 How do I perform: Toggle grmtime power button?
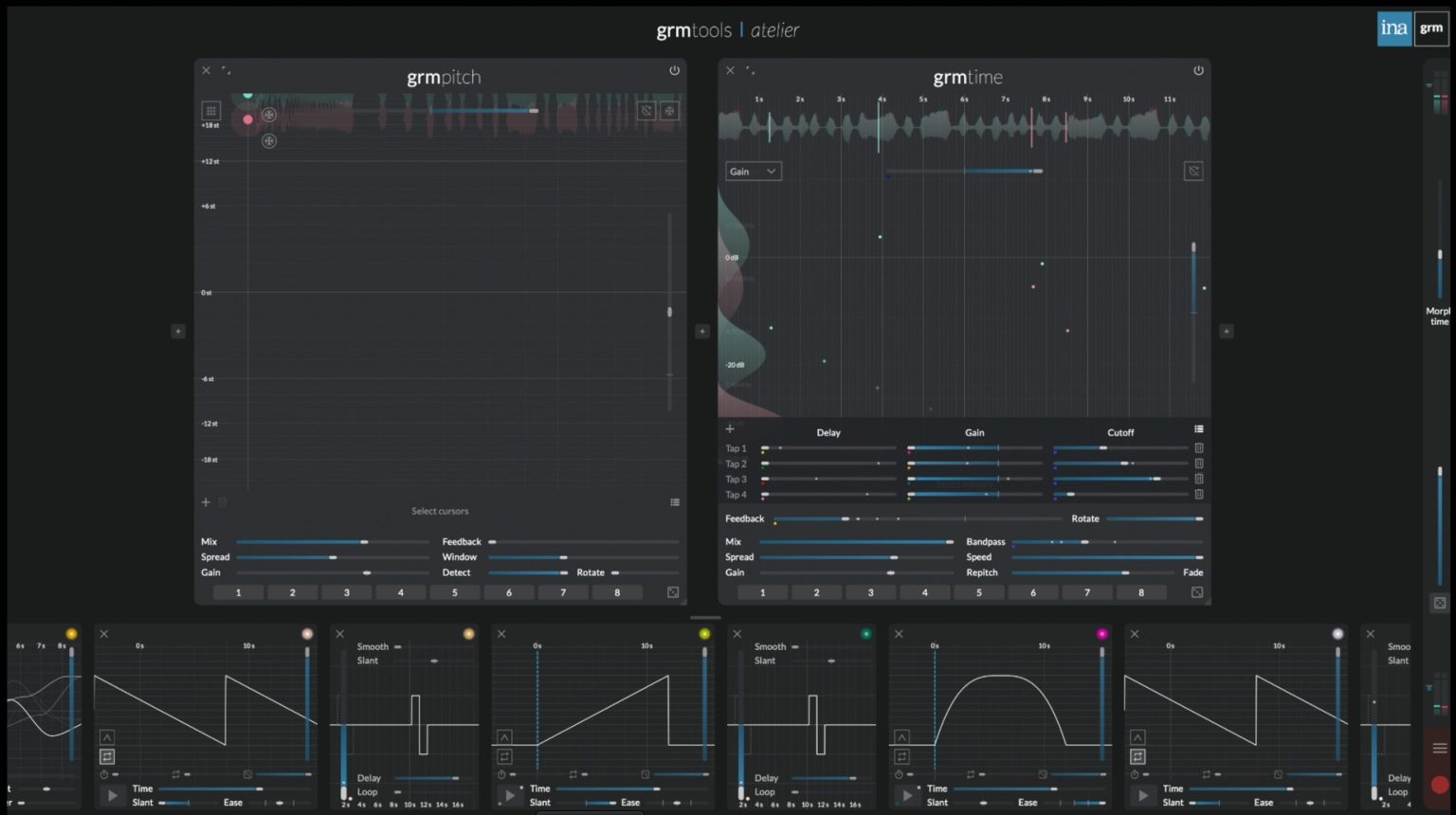tap(1198, 70)
